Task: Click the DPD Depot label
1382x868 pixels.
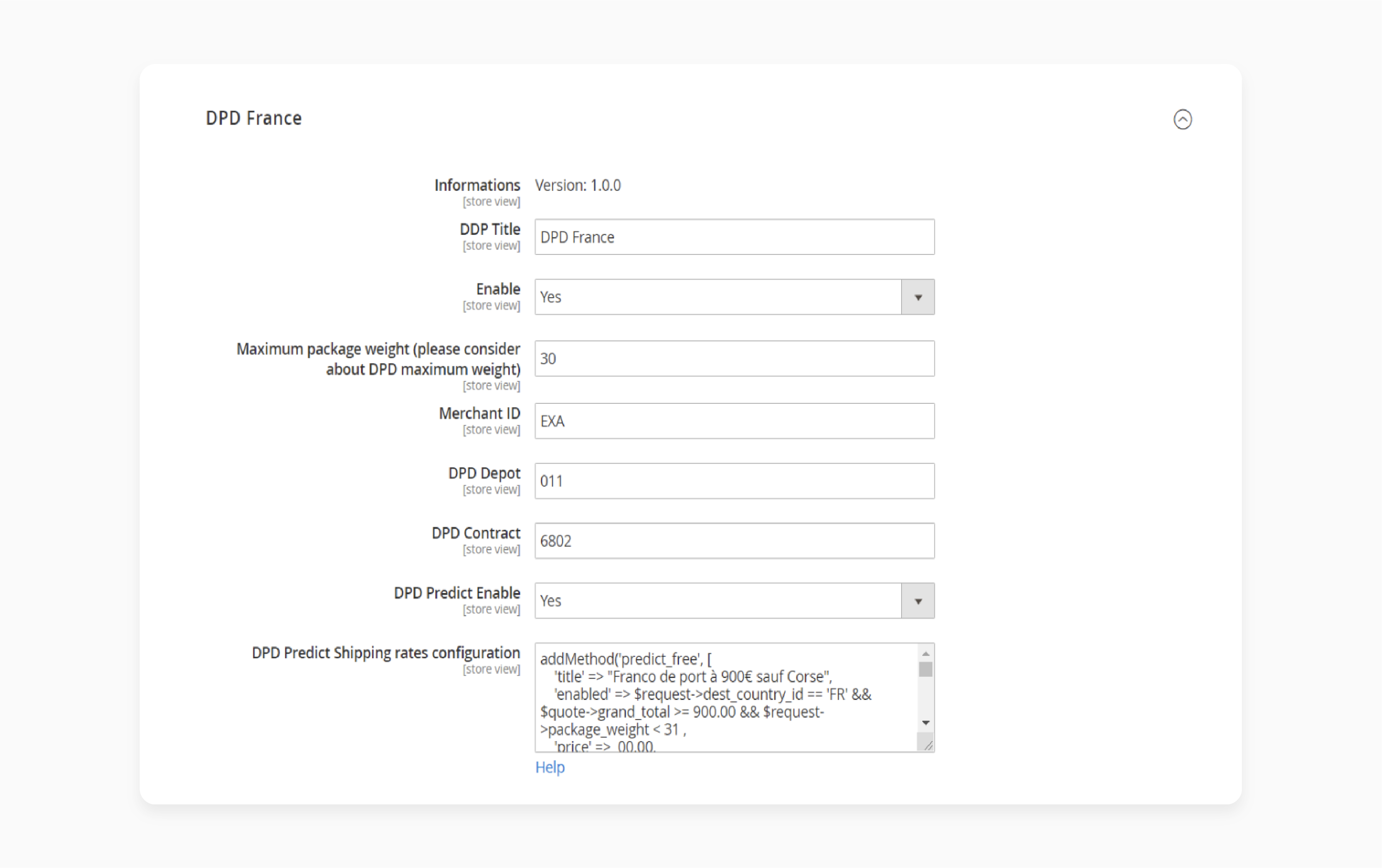Action: pos(484,473)
